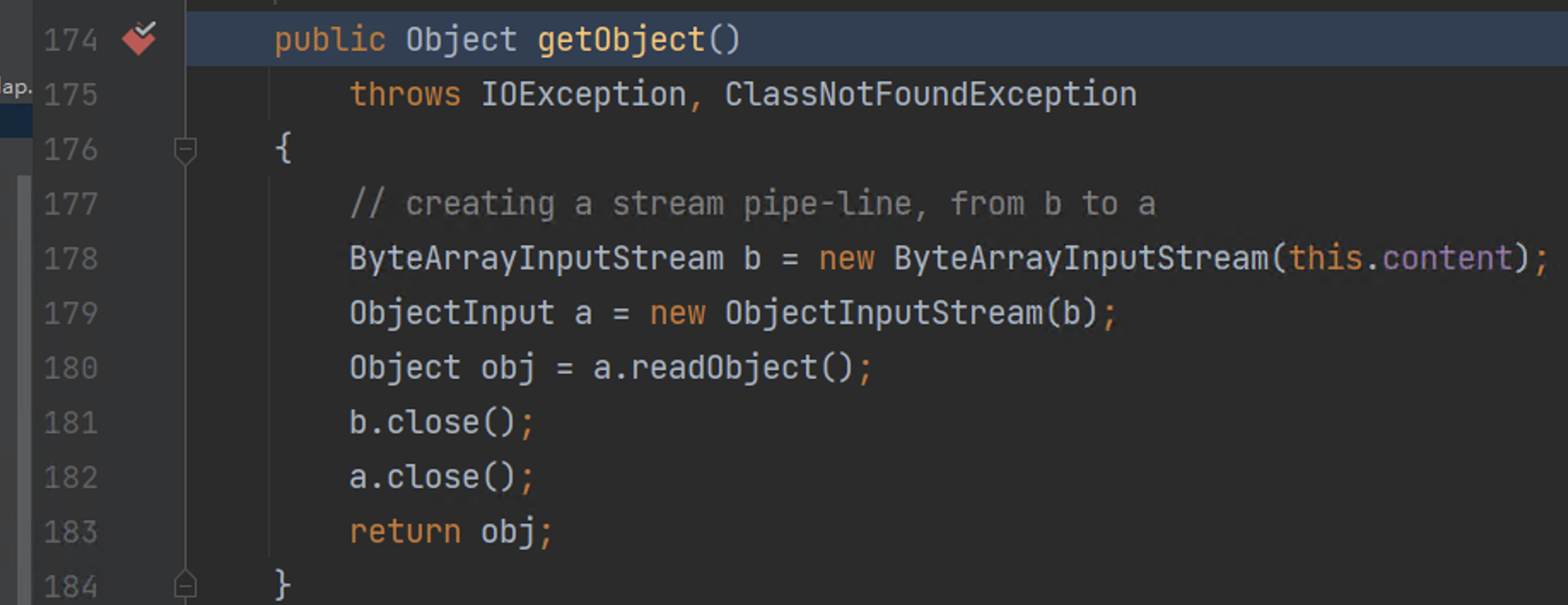Image resolution: width=1568 pixels, height=605 pixels.
Task: Click the a.close() statement
Action: point(431,477)
